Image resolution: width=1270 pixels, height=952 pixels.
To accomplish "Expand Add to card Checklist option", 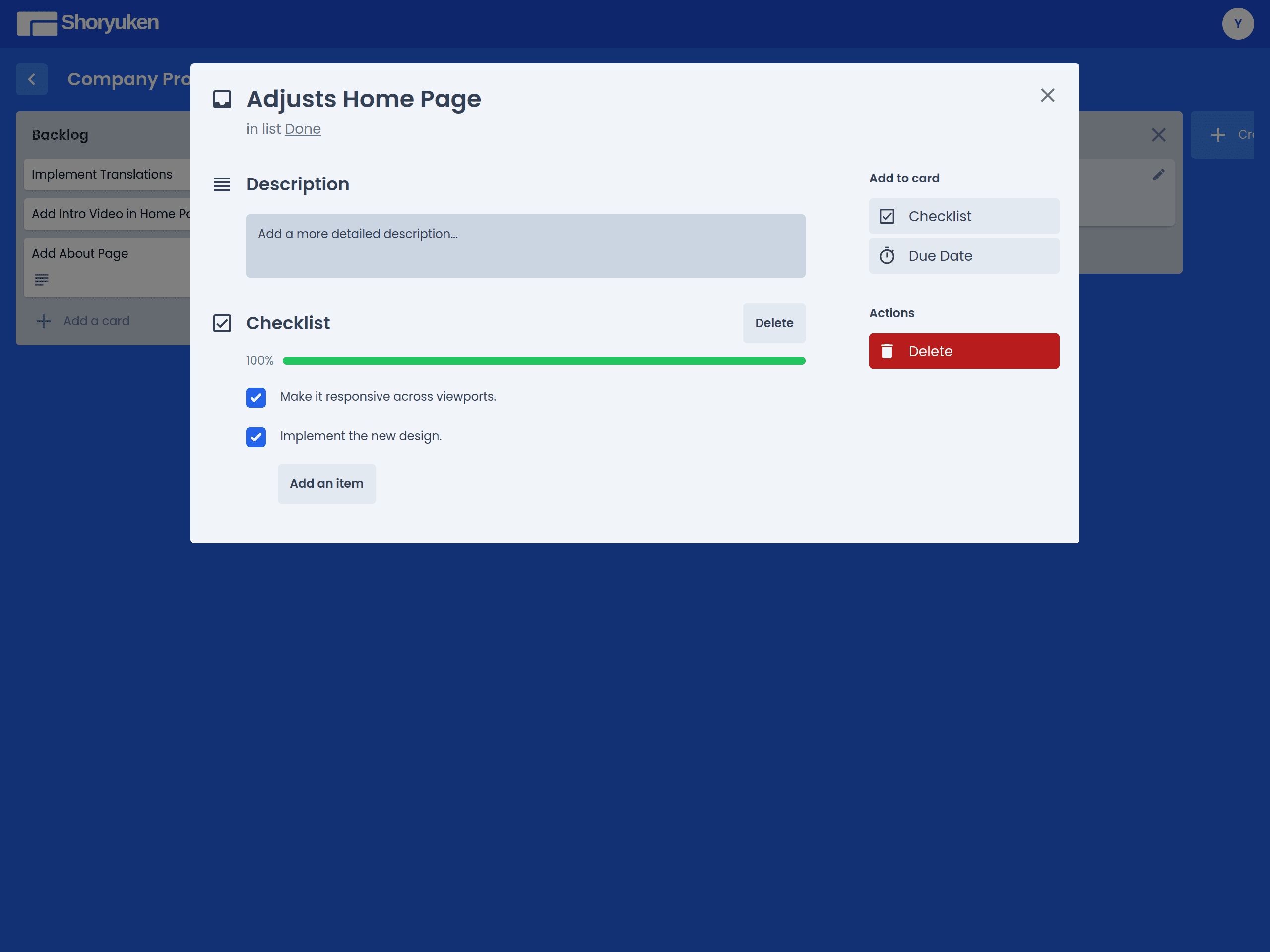I will [963, 216].
